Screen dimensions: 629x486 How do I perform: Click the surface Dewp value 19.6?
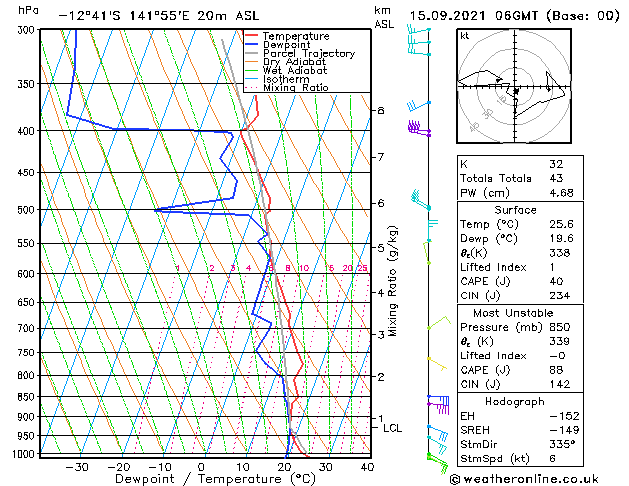561,239
